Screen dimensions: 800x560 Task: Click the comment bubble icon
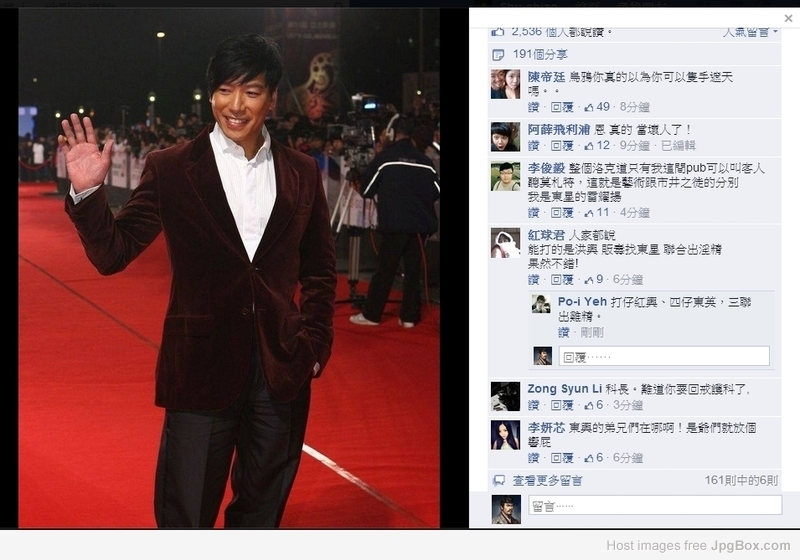point(498,480)
